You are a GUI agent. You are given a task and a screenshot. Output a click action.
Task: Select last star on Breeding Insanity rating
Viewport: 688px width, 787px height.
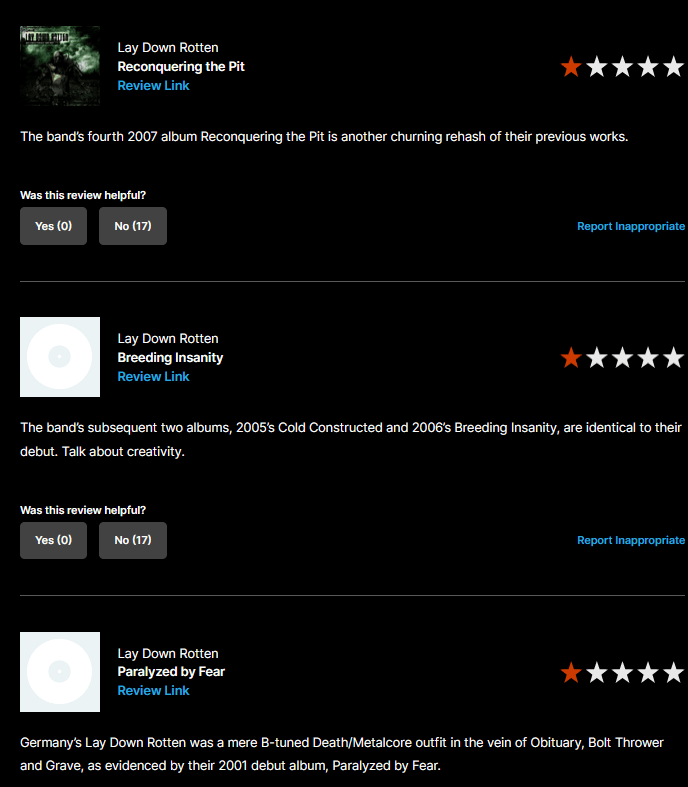pyautogui.click(x=673, y=358)
